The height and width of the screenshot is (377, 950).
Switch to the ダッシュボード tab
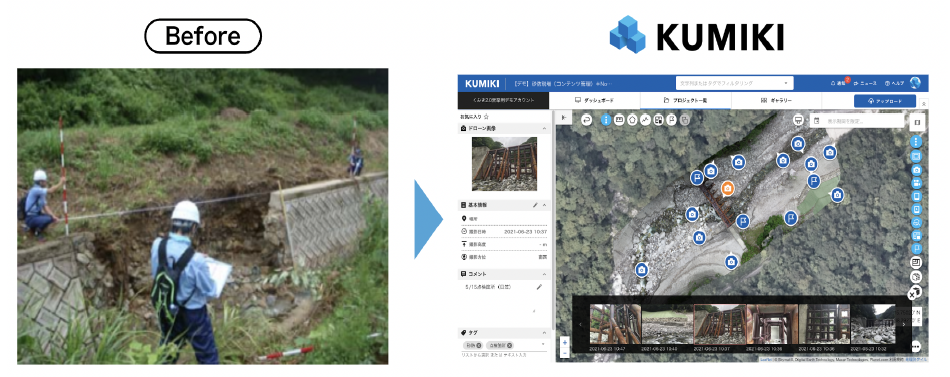[594, 101]
